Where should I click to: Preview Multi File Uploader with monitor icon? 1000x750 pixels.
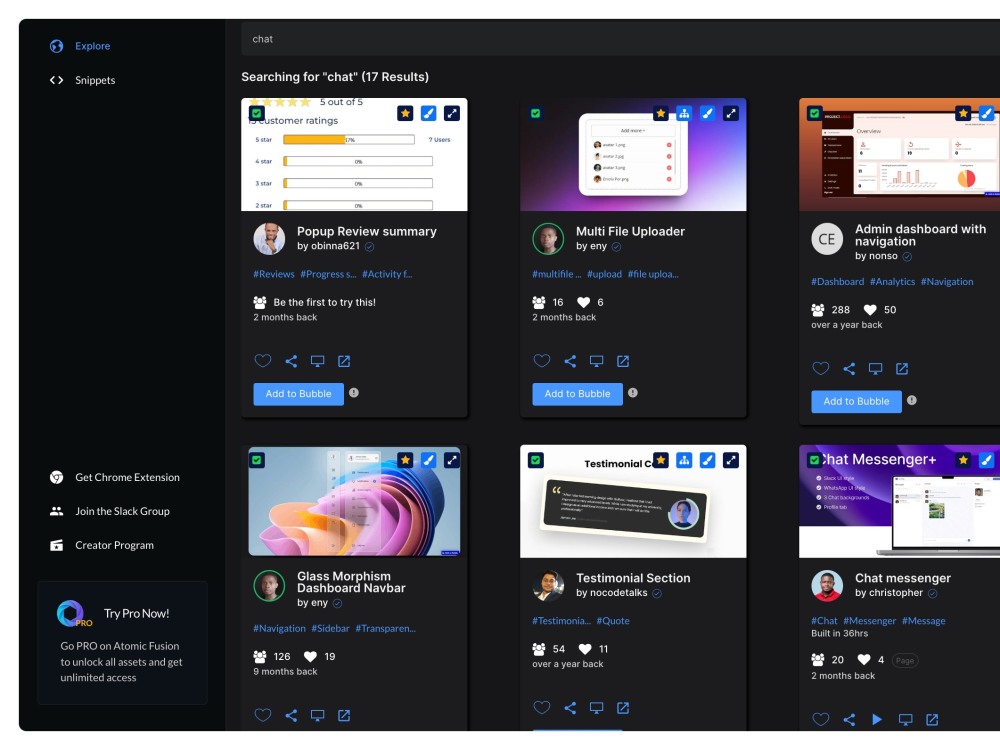pos(596,362)
